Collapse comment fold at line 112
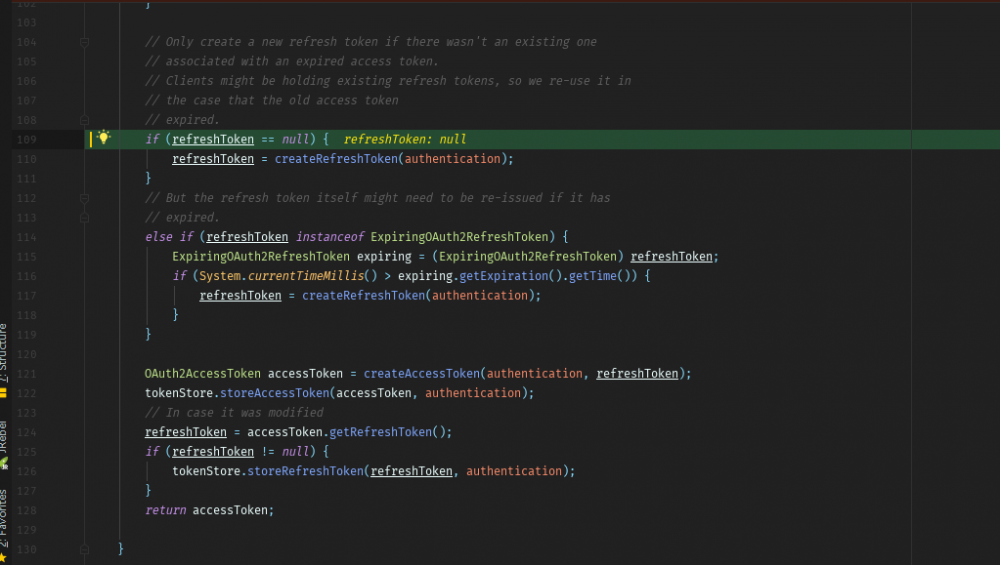1000x565 pixels. [85, 198]
